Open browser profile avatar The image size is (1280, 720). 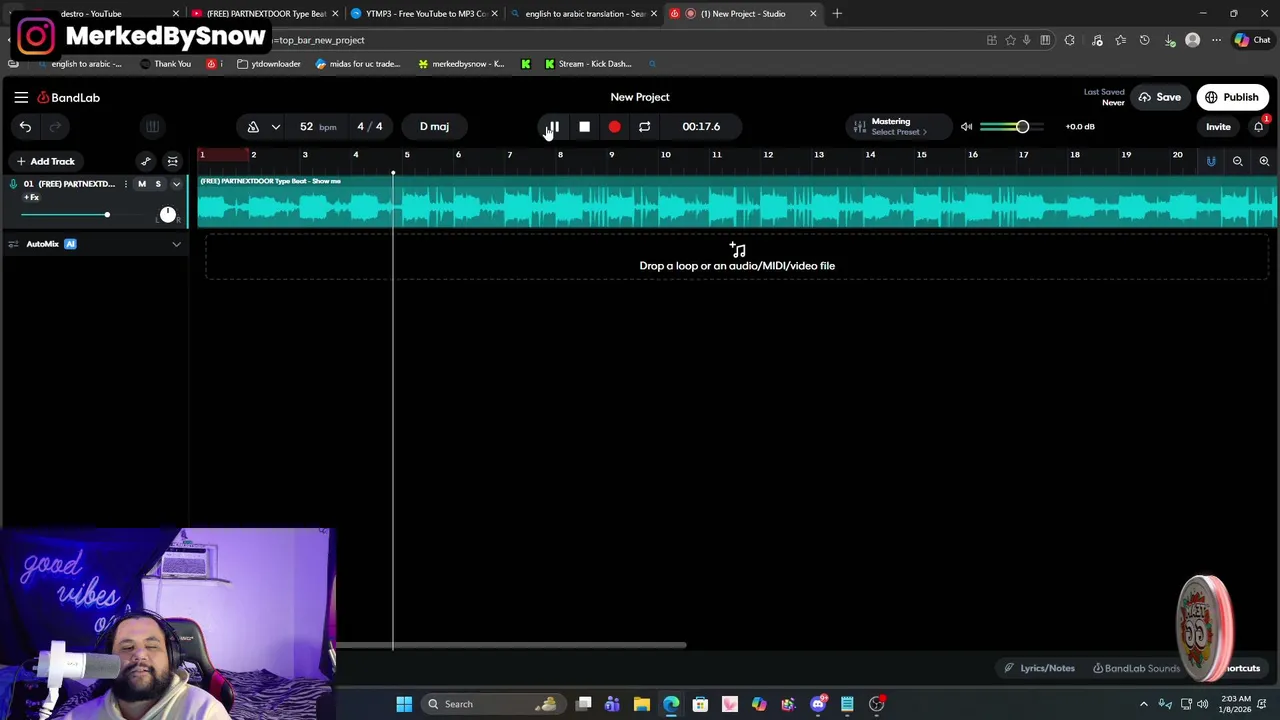1192,40
